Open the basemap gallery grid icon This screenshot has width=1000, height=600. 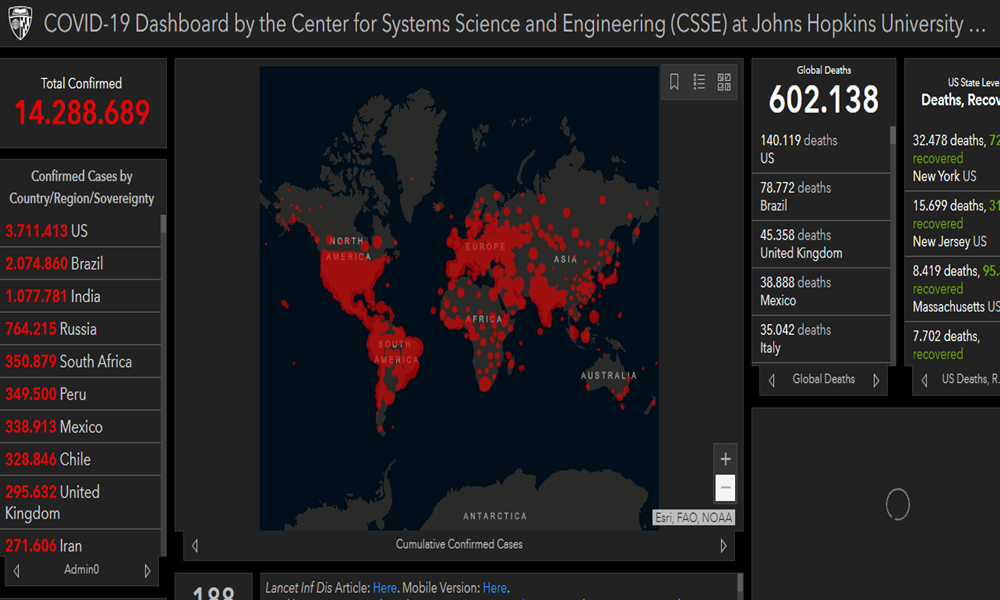[x=724, y=82]
